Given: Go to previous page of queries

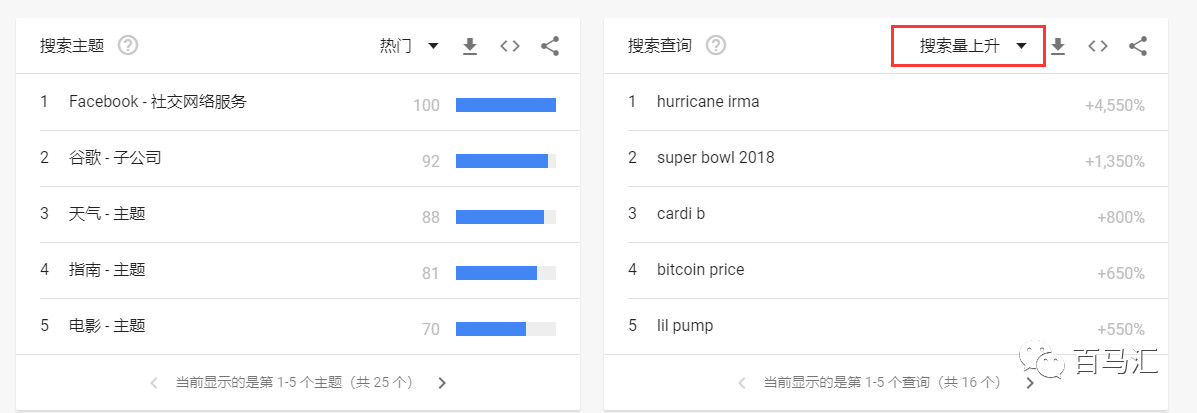Looking at the screenshot, I should coord(742,382).
